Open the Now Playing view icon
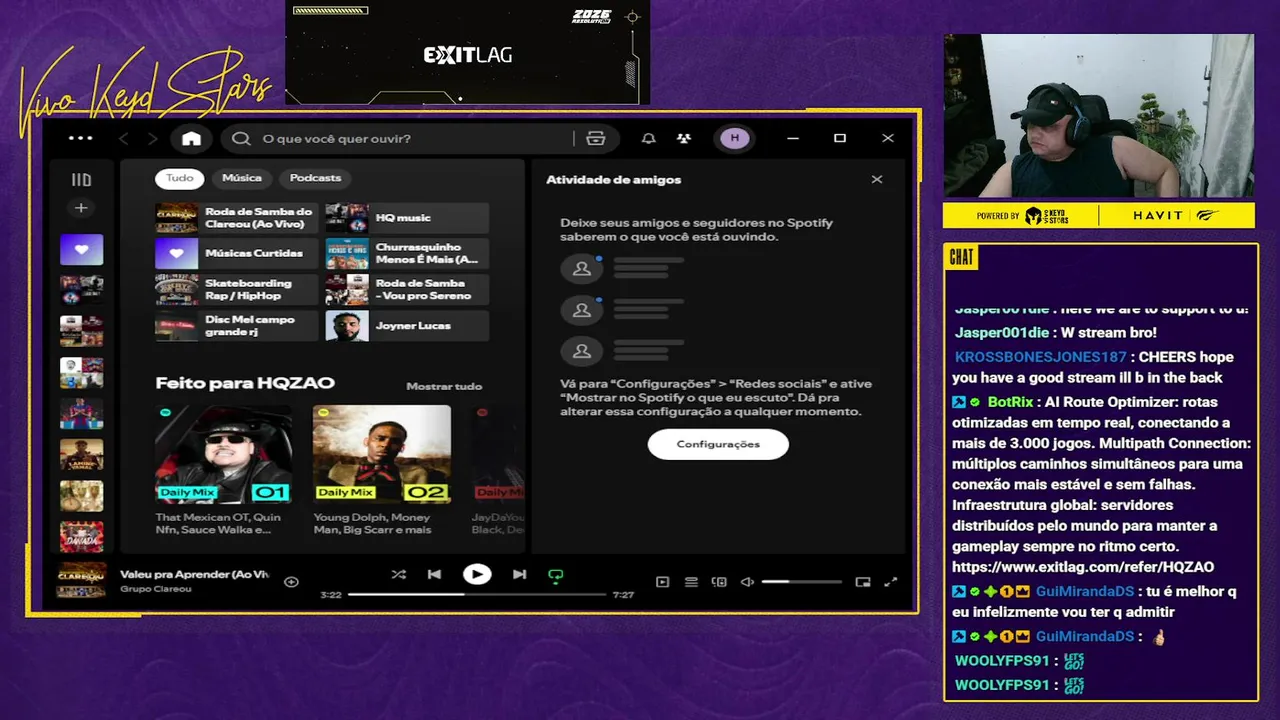Screen dimensions: 1280x720 662,582
